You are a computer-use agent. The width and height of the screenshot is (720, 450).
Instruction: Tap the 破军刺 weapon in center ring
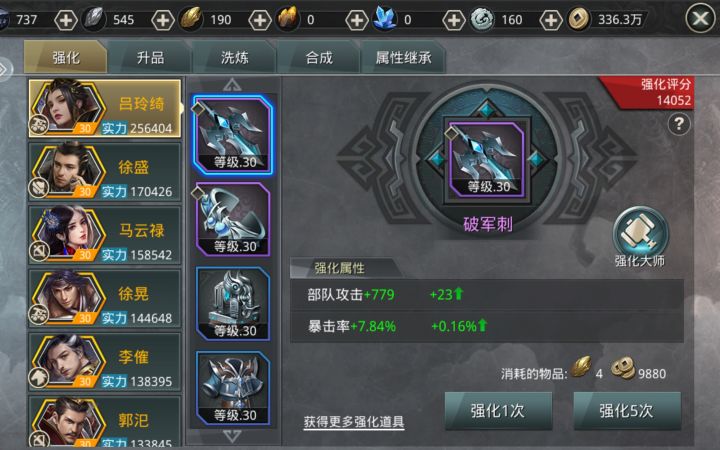[x=487, y=159]
